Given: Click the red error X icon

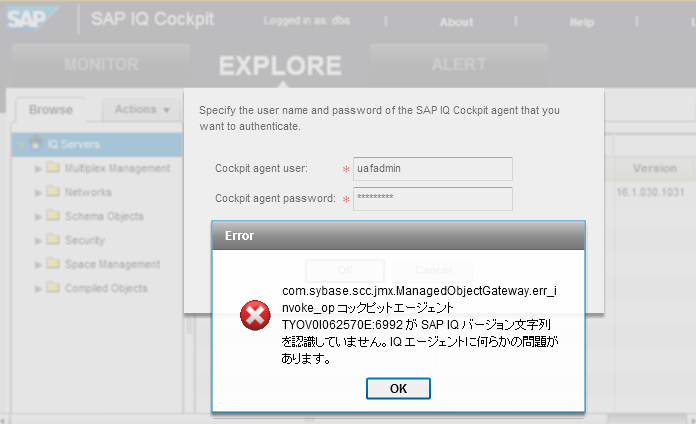Looking at the screenshot, I should pyautogui.click(x=255, y=315).
